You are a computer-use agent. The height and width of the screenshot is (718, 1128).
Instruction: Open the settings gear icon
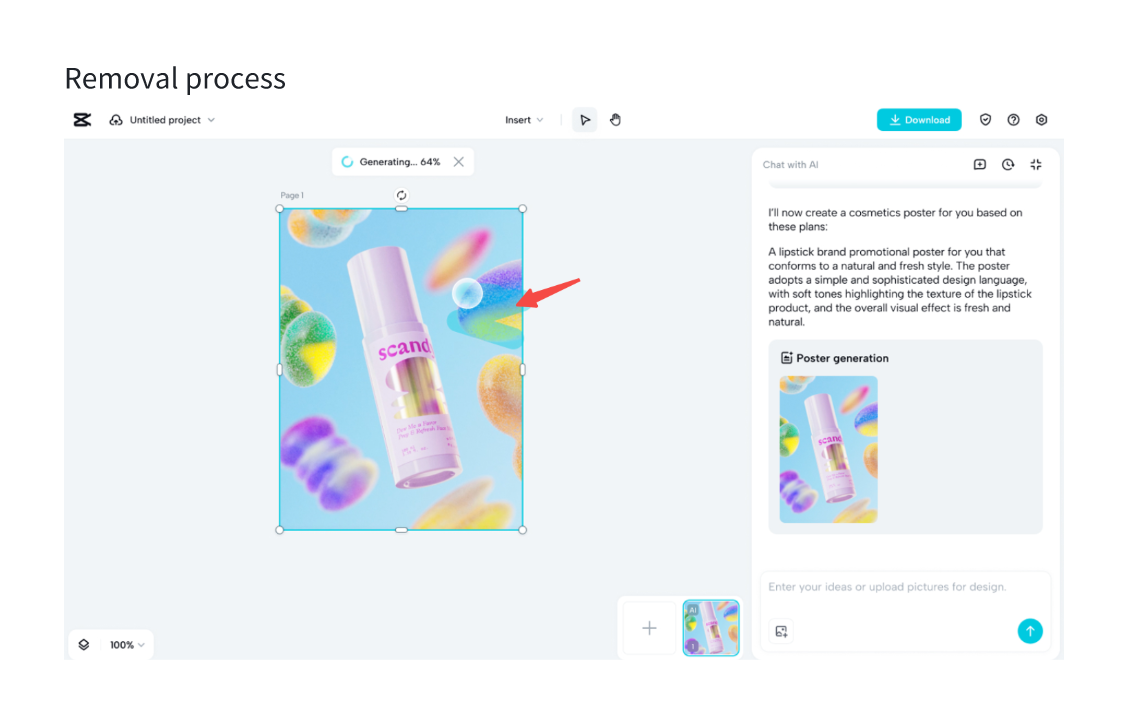coord(1041,120)
